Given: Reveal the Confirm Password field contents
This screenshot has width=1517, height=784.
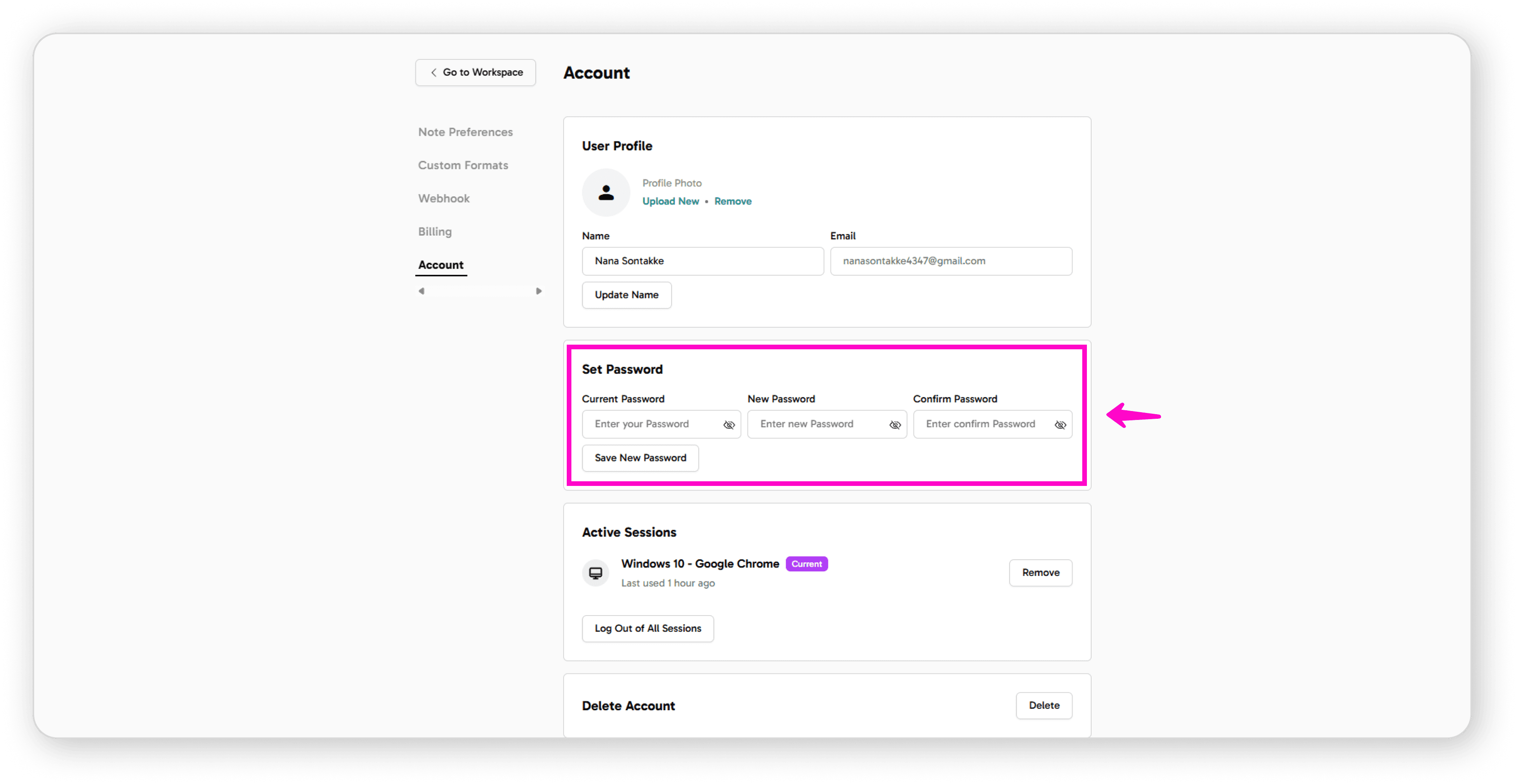Looking at the screenshot, I should point(1060,424).
